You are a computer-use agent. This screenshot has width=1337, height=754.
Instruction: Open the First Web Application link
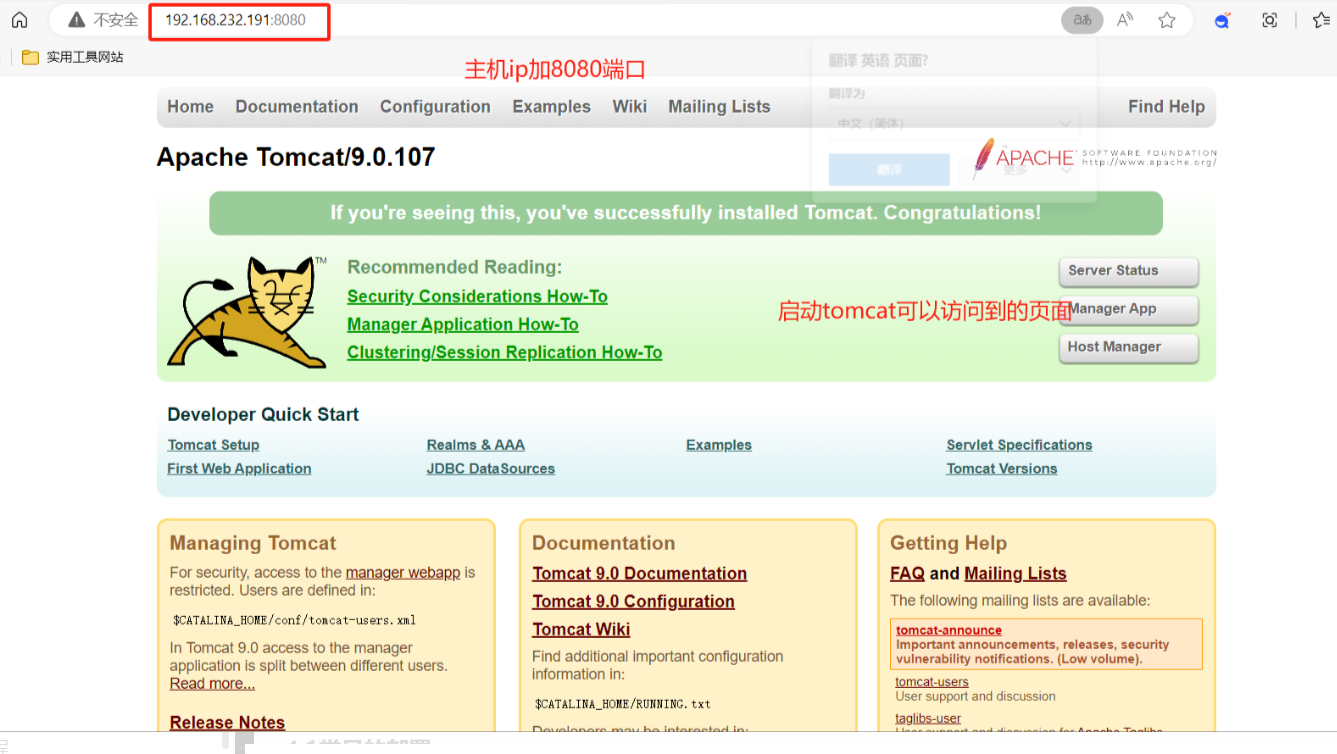point(239,469)
